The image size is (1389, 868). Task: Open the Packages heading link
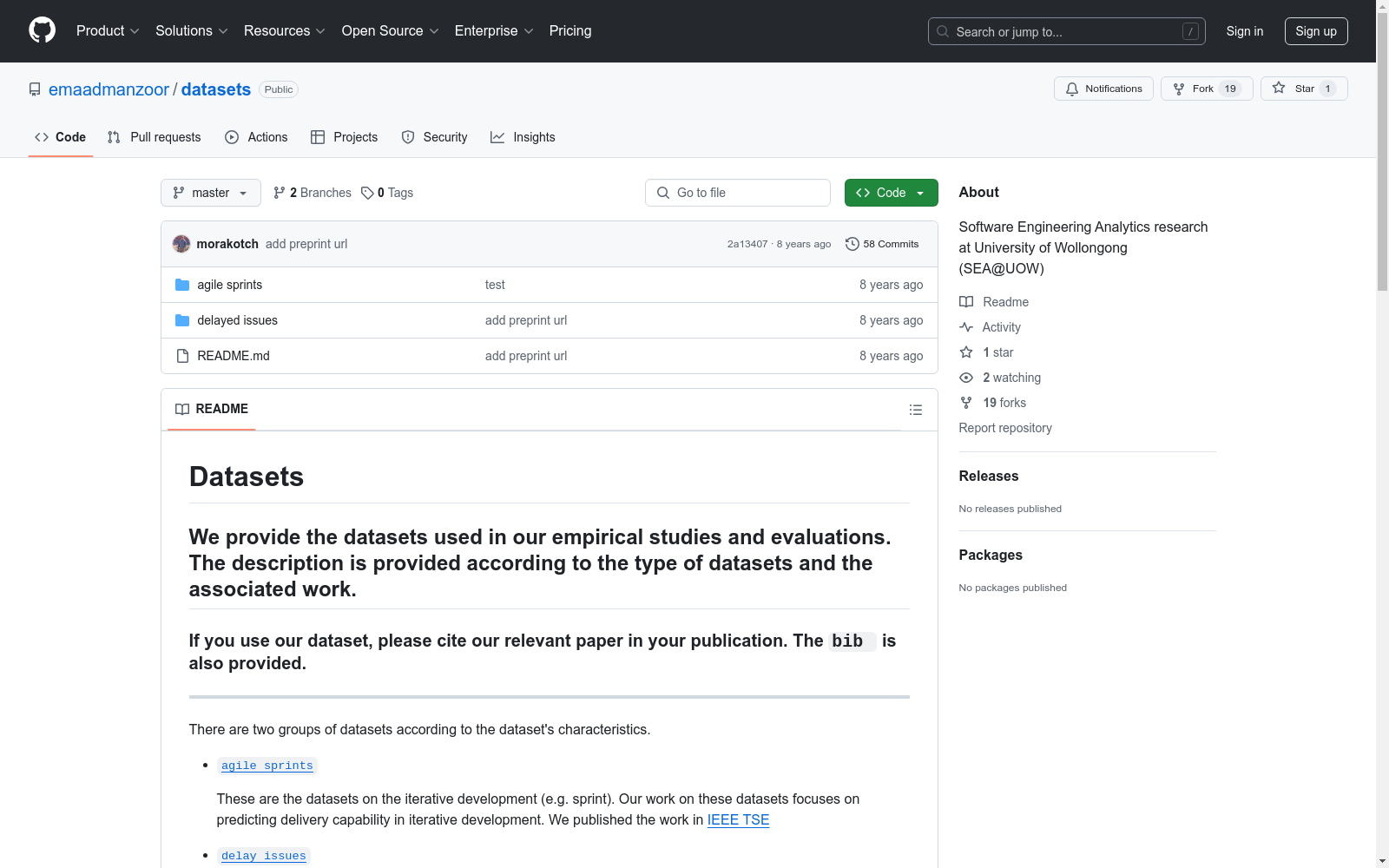(991, 555)
